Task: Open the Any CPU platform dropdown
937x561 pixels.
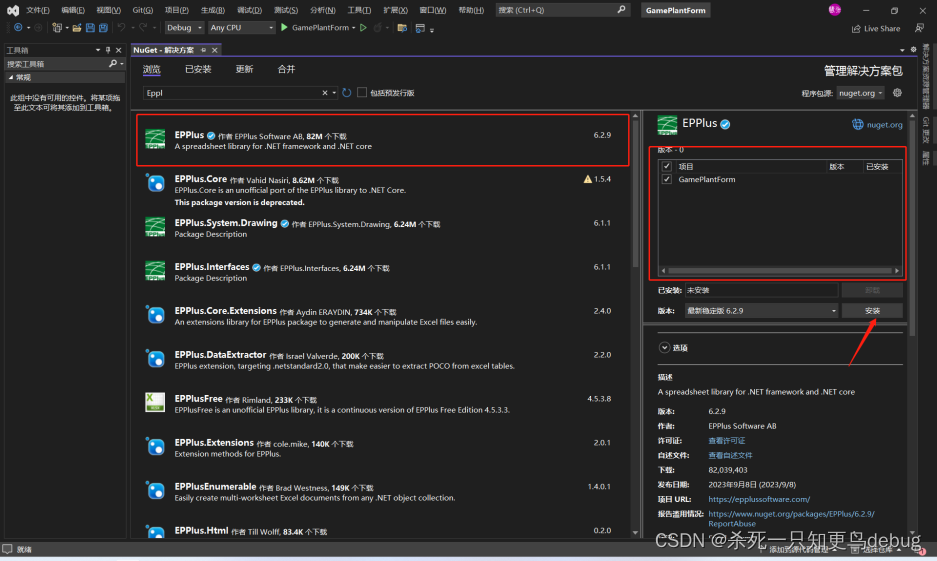Action: [241, 27]
